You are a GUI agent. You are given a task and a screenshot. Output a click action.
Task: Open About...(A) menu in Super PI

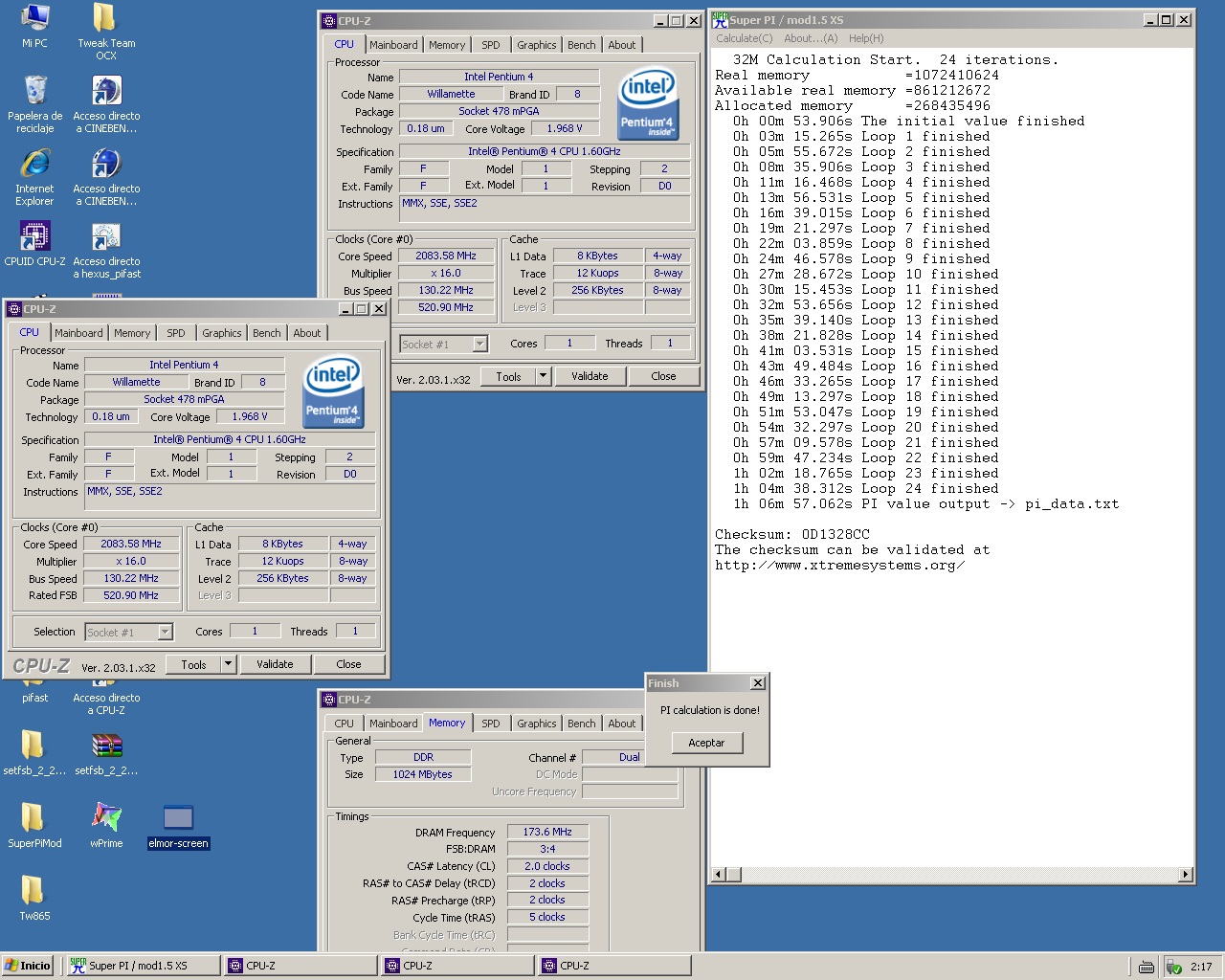[811, 38]
